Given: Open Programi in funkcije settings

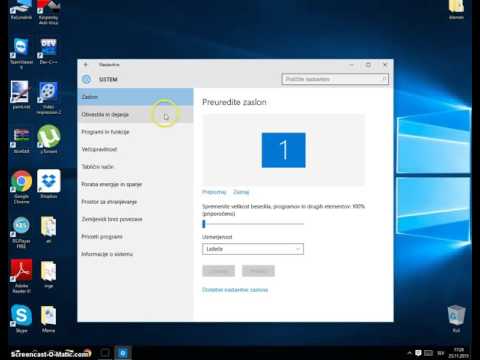Looking at the screenshot, I should pos(135,132).
